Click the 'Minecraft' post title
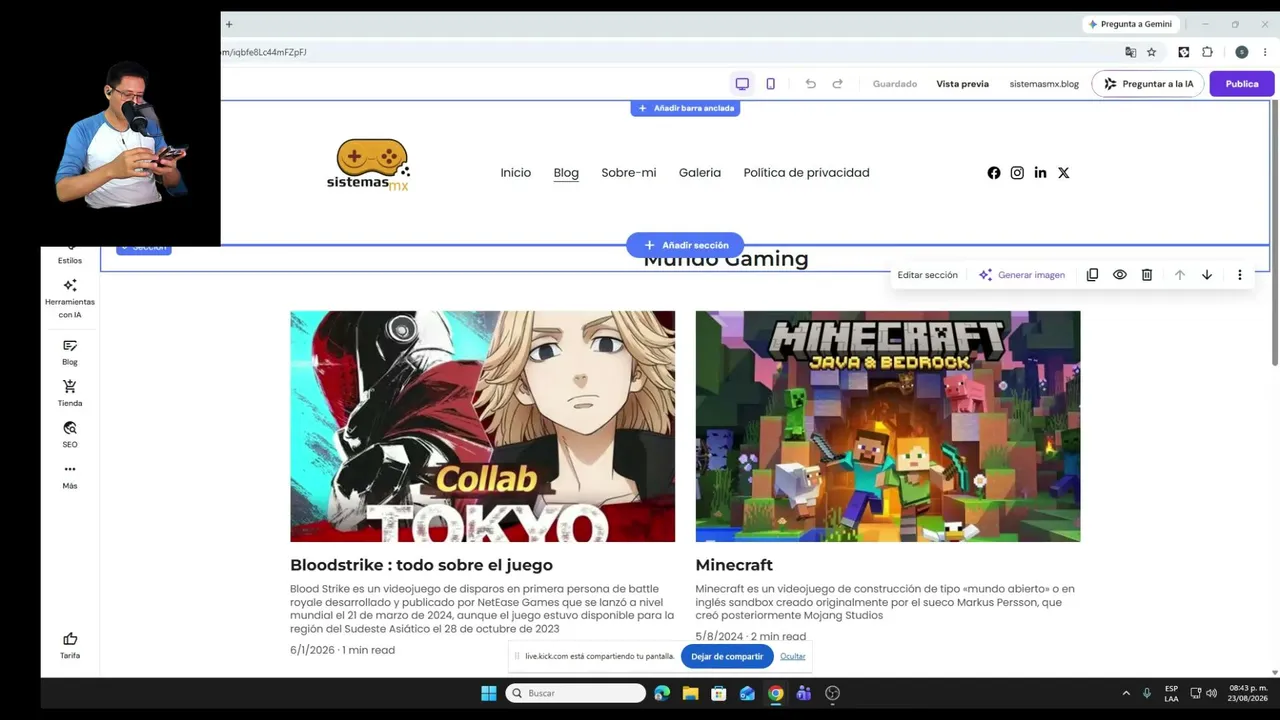This screenshot has width=1280, height=720. [x=734, y=565]
